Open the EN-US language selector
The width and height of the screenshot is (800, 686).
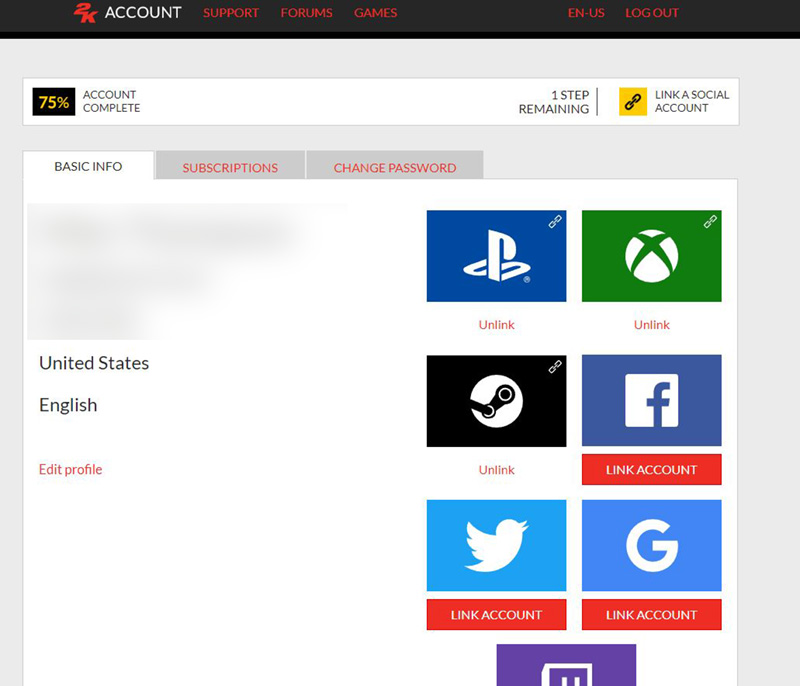click(x=586, y=13)
